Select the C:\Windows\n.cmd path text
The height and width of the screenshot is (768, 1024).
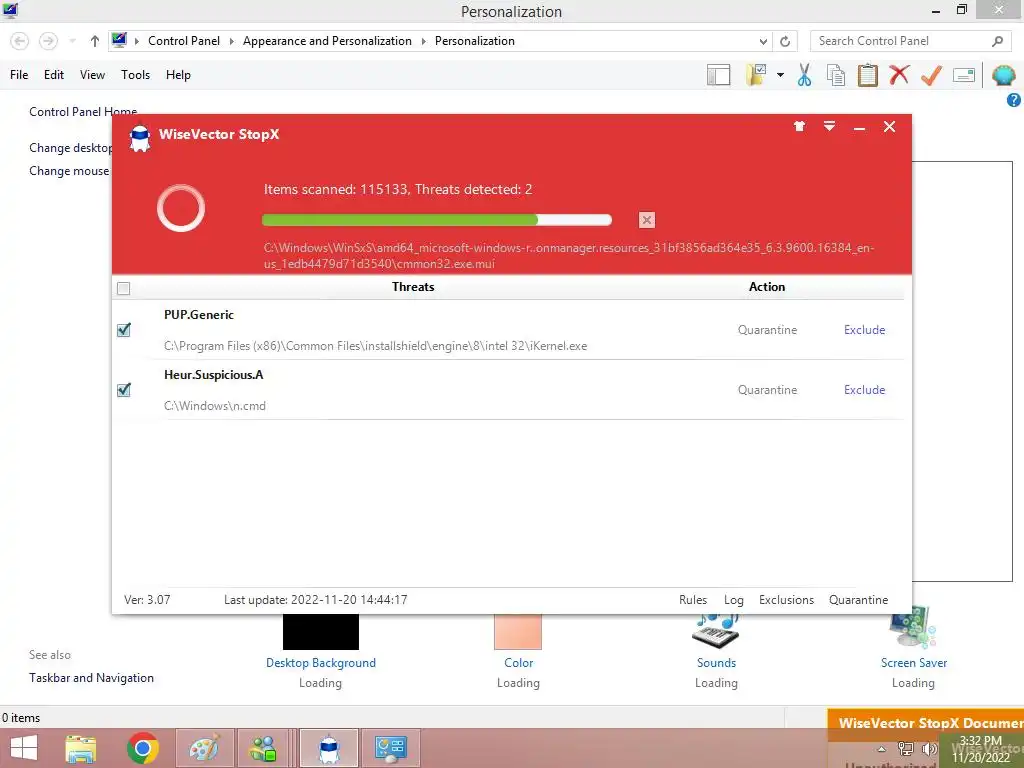(x=215, y=406)
